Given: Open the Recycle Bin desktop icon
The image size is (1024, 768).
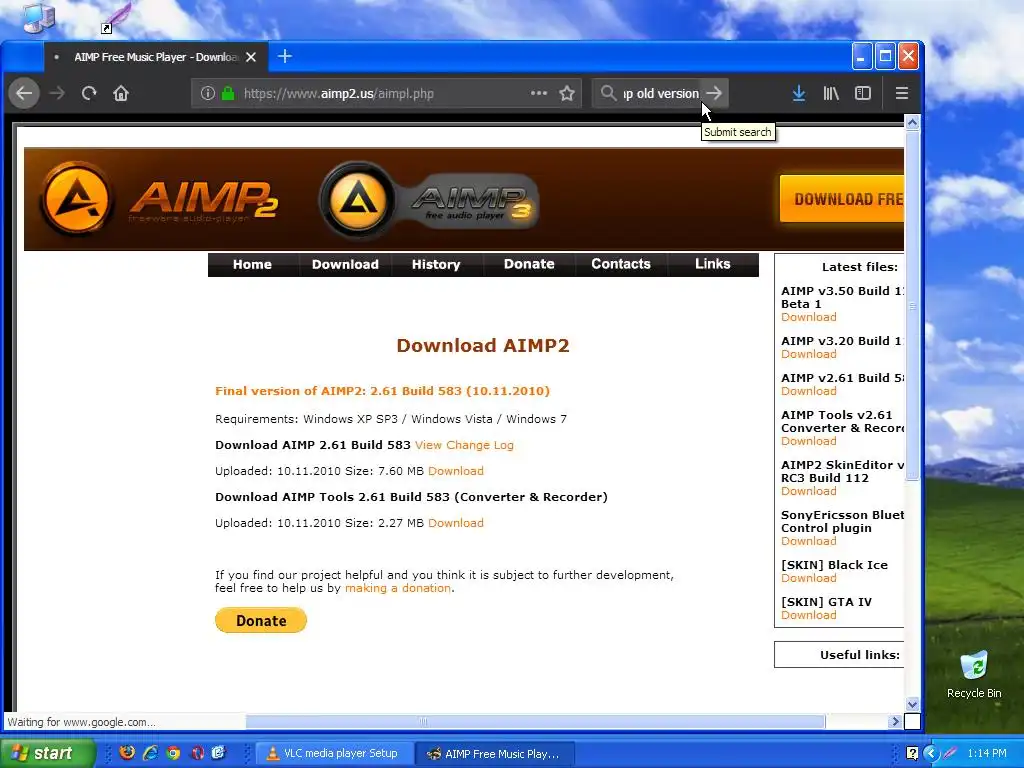Looking at the screenshot, I should pyautogui.click(x=974, y=674).
